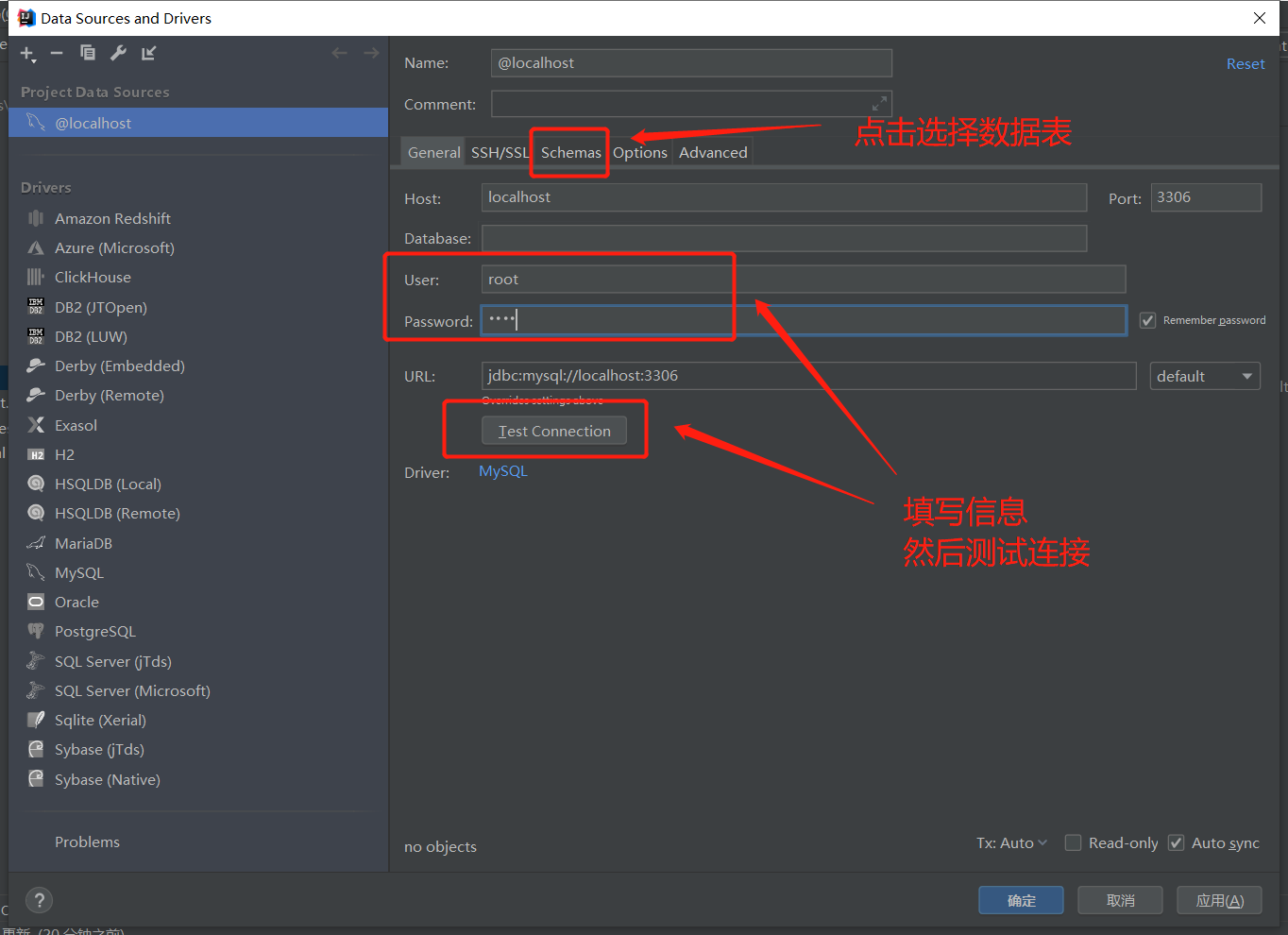Open driver settings wrench icon

[x=118, y=53]
